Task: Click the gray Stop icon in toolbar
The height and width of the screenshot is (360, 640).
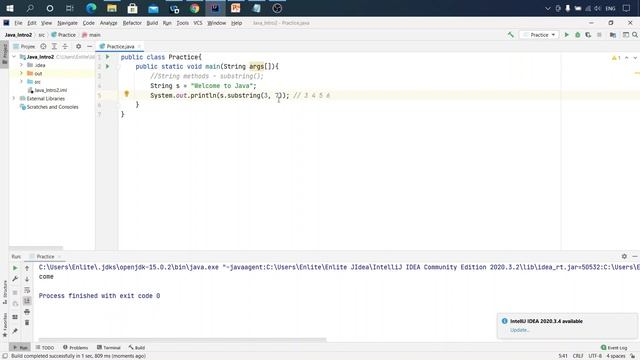Action: [599, 35]
